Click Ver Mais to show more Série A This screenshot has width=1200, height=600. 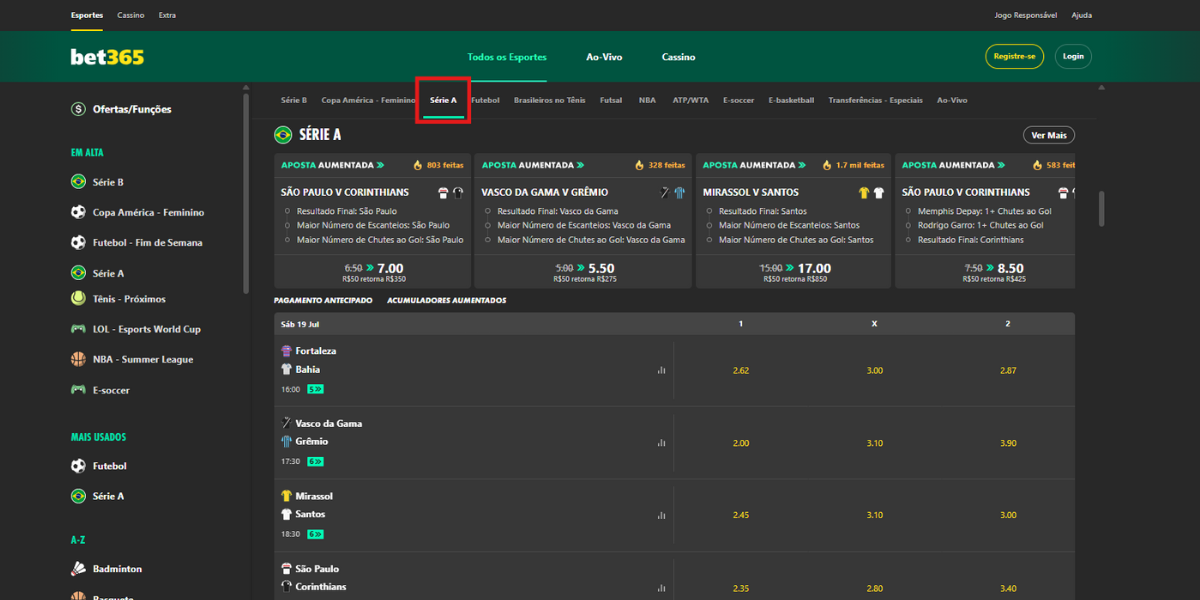[x=1048, y=135]
